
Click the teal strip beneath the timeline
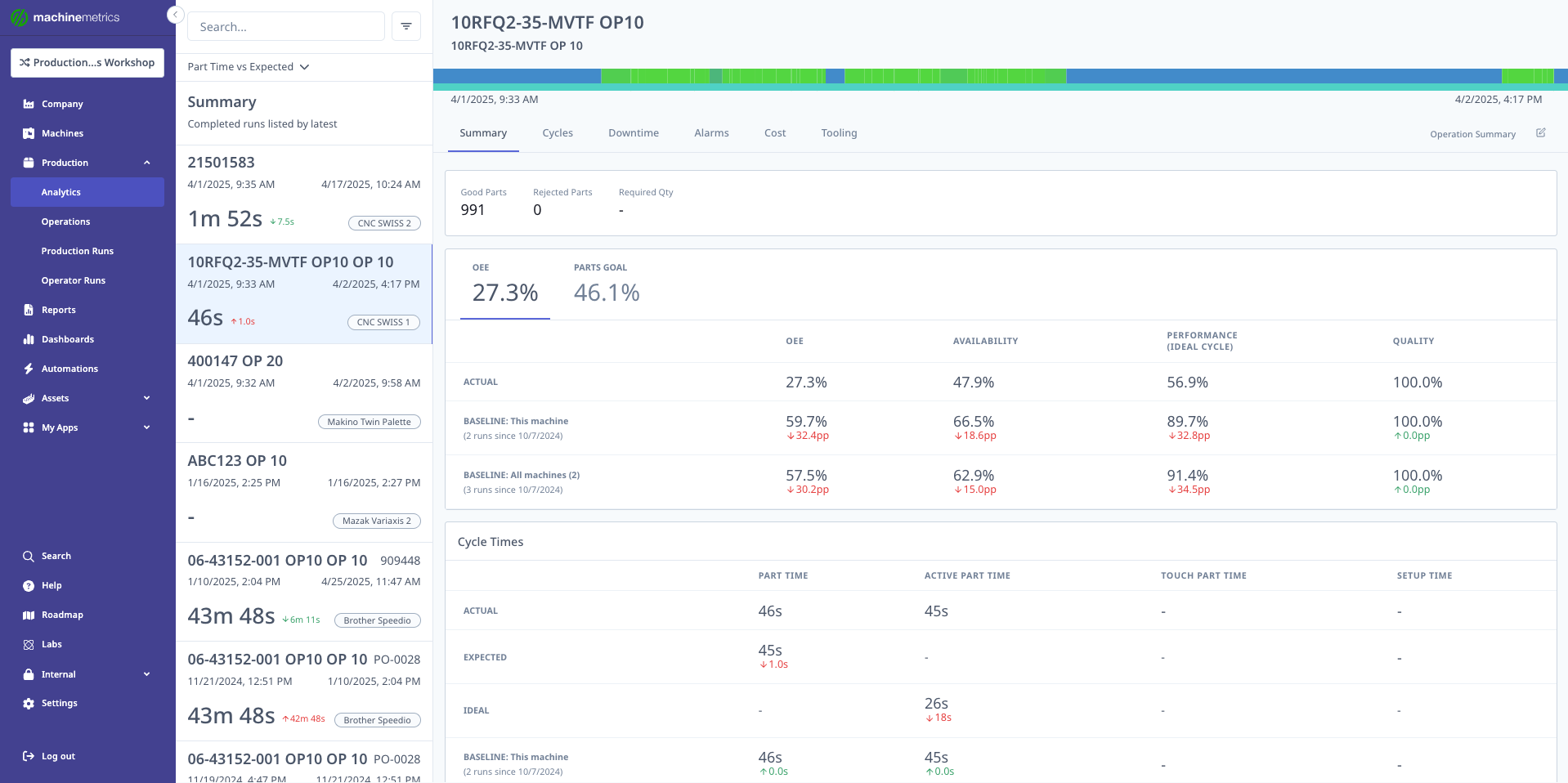point(1000,87)
